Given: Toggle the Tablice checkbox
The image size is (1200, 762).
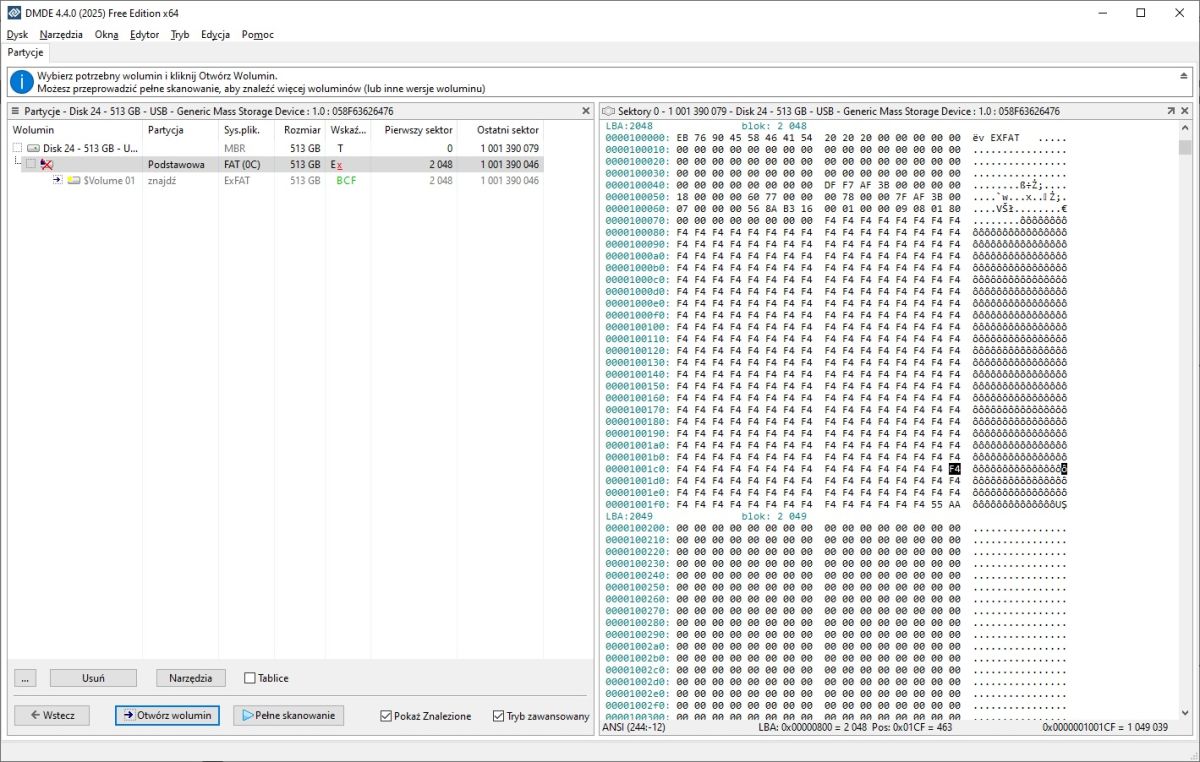Looking at the screenshot, I should click(x=250, y=678).
